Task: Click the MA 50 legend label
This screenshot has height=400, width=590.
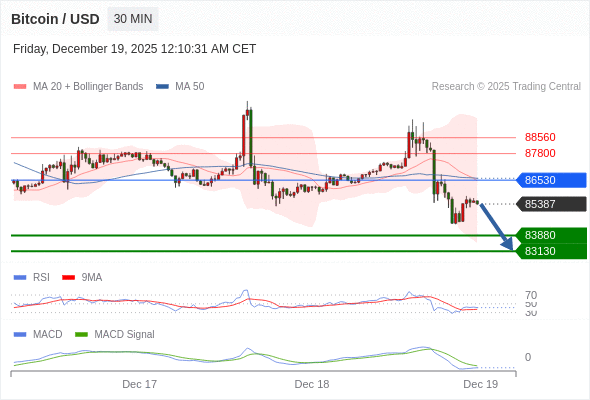Action: click(x=190, y=87)
